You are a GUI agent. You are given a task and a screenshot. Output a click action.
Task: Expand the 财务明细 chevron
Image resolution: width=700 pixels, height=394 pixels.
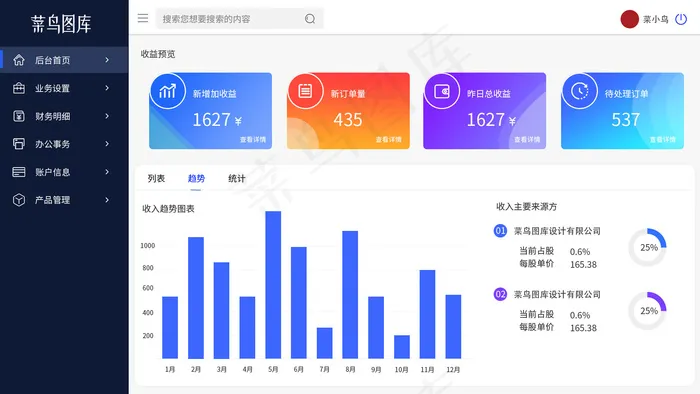pyautogui.click(x=107, y=116)
